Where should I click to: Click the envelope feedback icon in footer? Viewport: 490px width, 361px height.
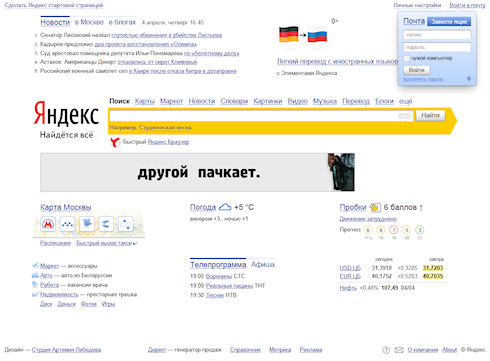[x=399, y=350]
